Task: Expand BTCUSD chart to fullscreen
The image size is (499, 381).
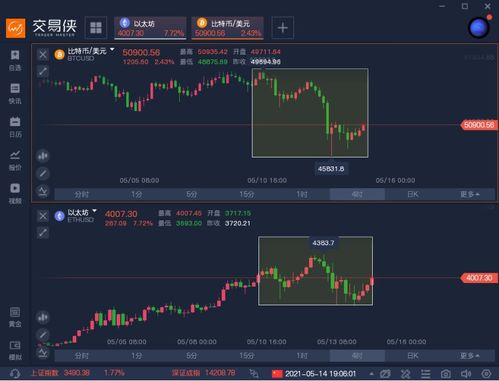Action: 43,71
